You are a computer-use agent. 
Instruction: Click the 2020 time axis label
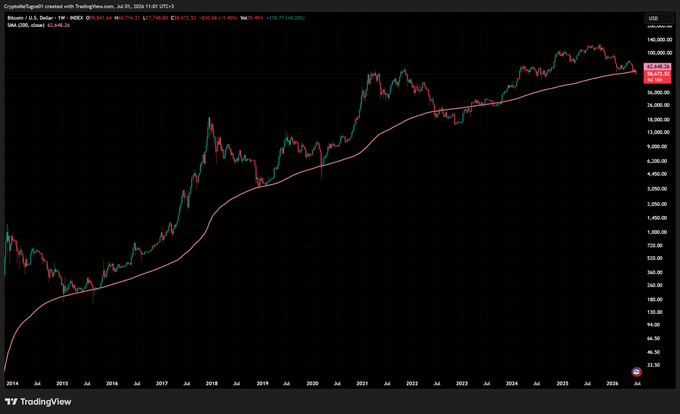(x=312, y=383)
